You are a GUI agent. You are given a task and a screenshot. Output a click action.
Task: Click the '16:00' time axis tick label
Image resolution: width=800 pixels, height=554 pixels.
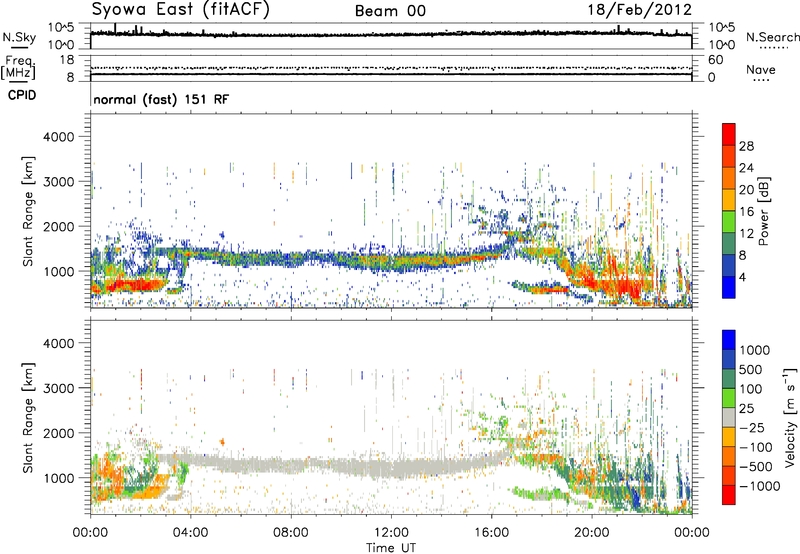492,533
